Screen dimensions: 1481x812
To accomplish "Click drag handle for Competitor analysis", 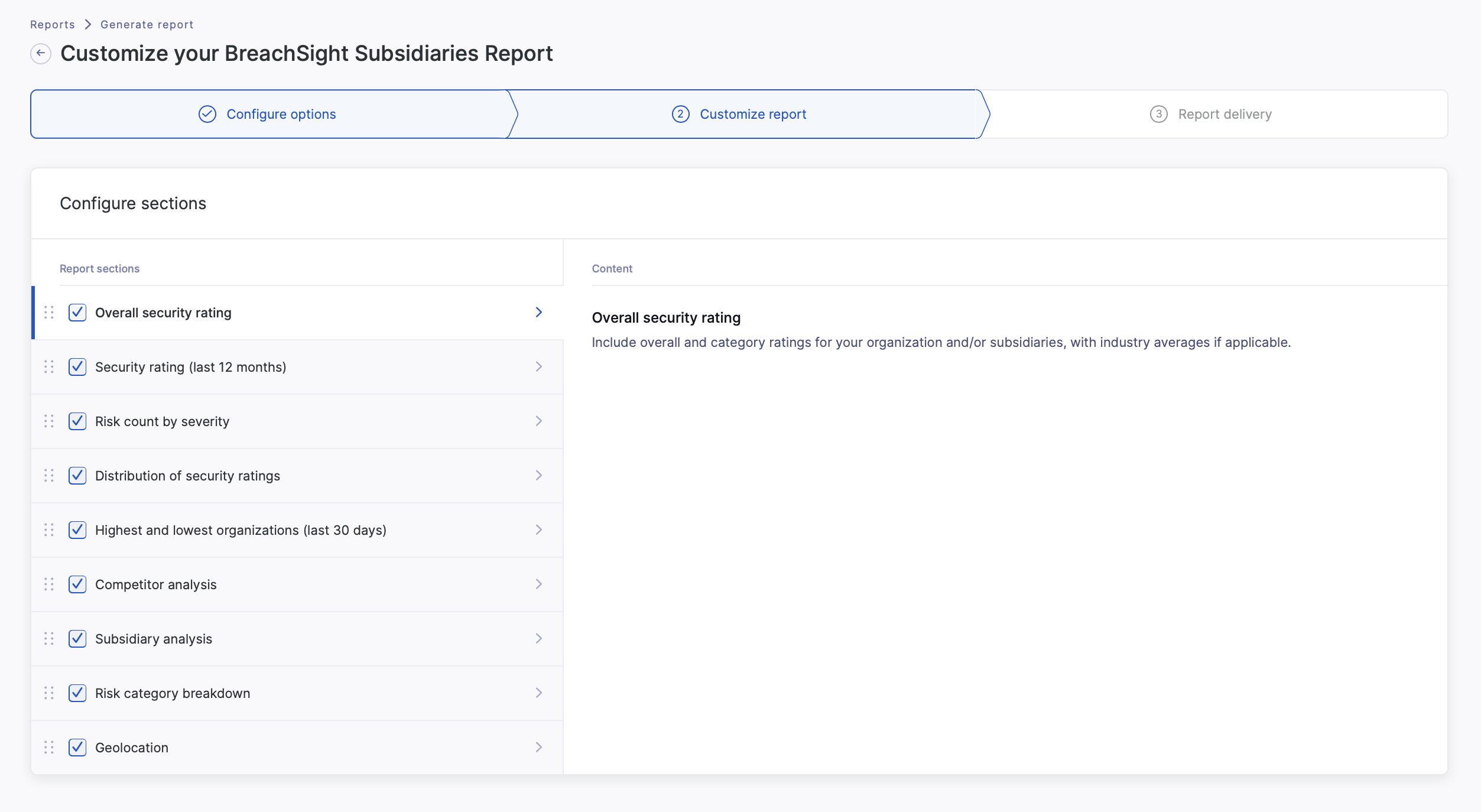I will (x=49, y=584).
